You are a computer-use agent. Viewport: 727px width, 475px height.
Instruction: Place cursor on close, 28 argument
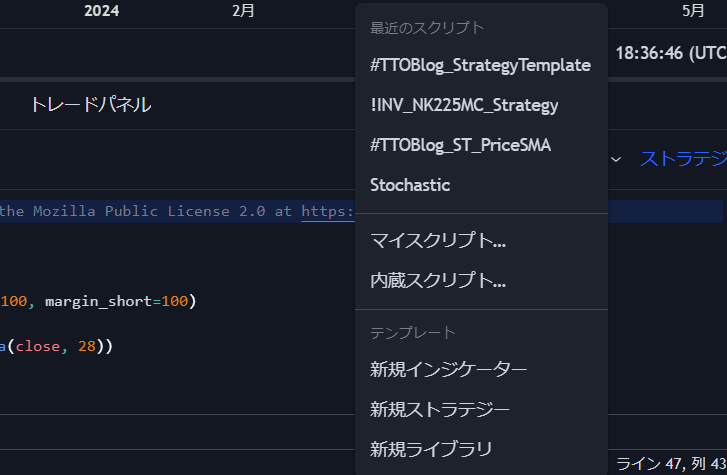point(56,347)
